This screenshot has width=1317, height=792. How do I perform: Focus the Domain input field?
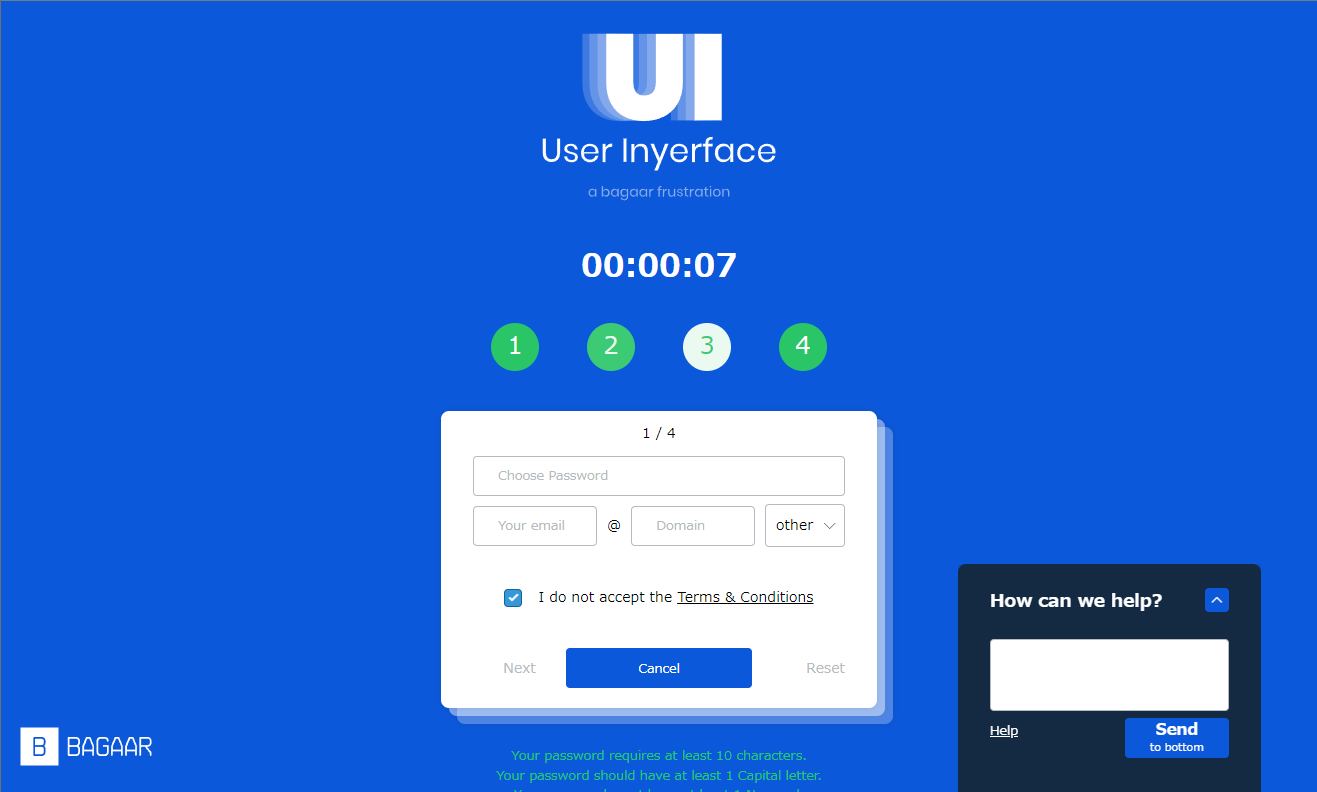pyautogui.click(x=693, y=526)
